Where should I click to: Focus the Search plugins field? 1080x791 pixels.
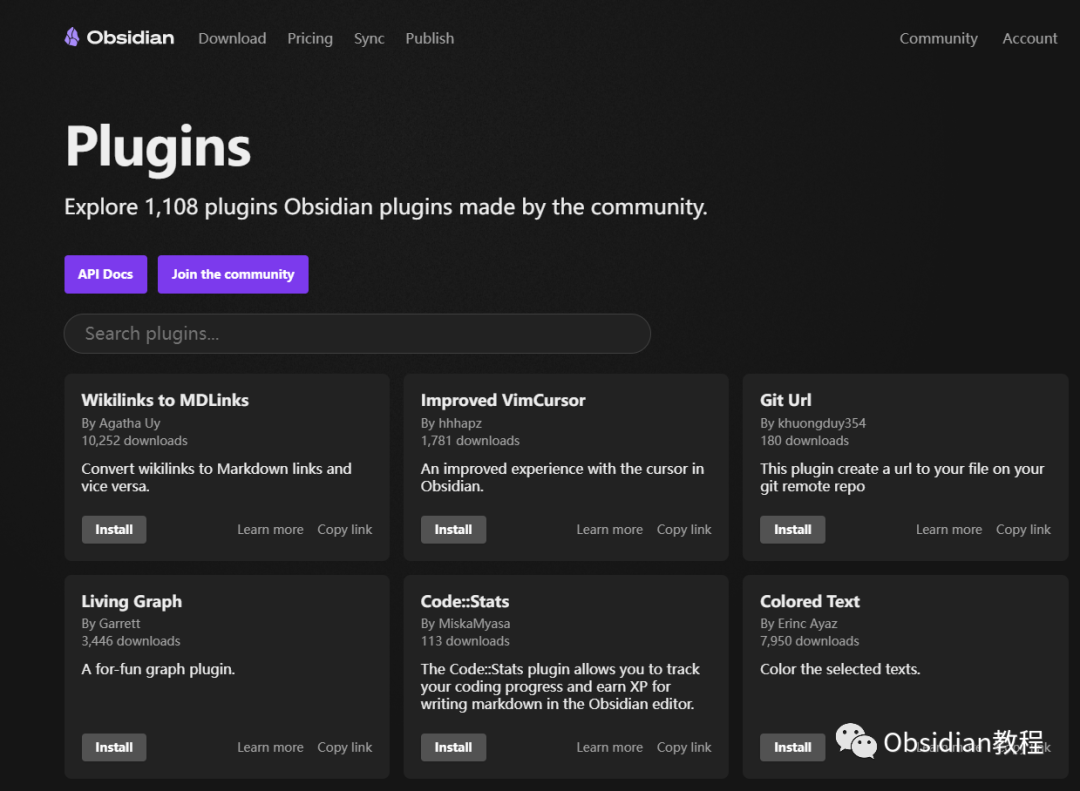click(357, 334)
